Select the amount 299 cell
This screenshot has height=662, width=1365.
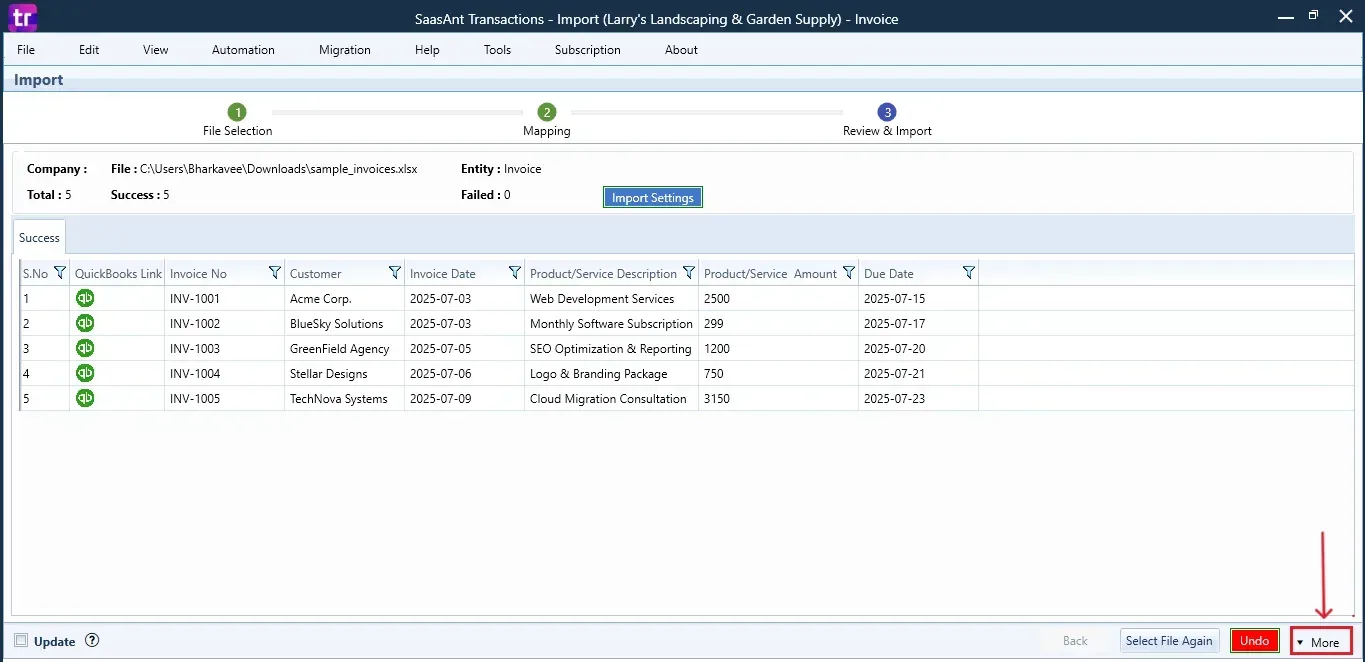(x=778, y=323)
